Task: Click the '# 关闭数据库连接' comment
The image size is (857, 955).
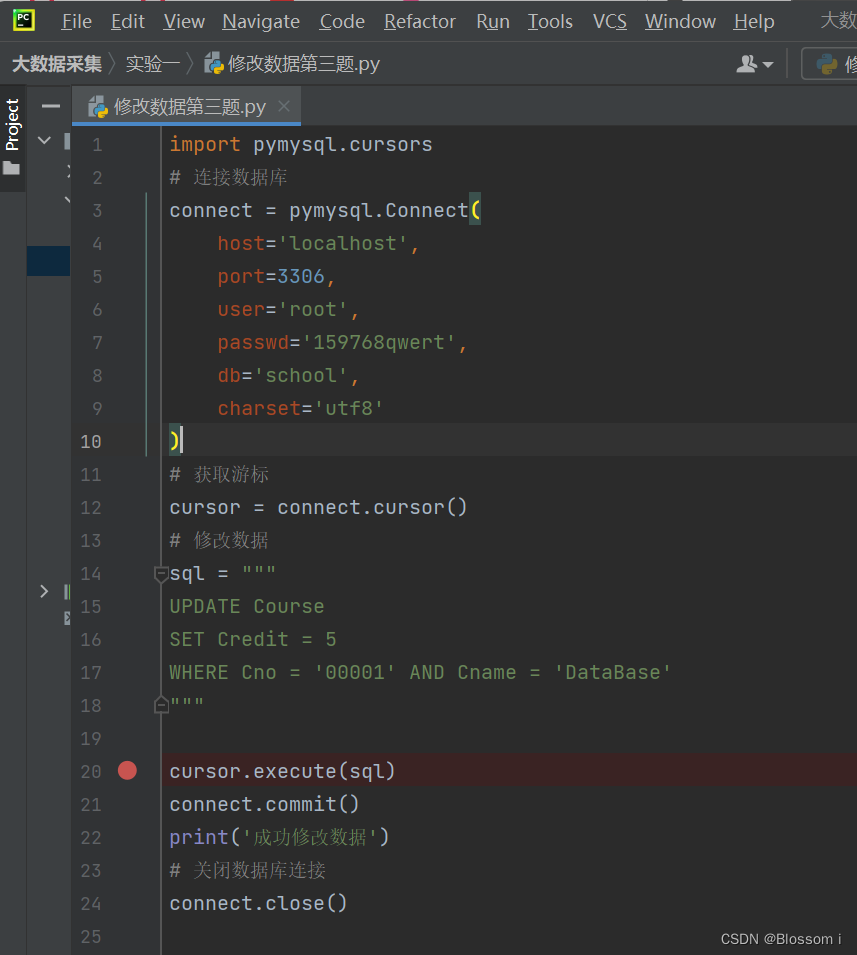Action: click(248, 870)
